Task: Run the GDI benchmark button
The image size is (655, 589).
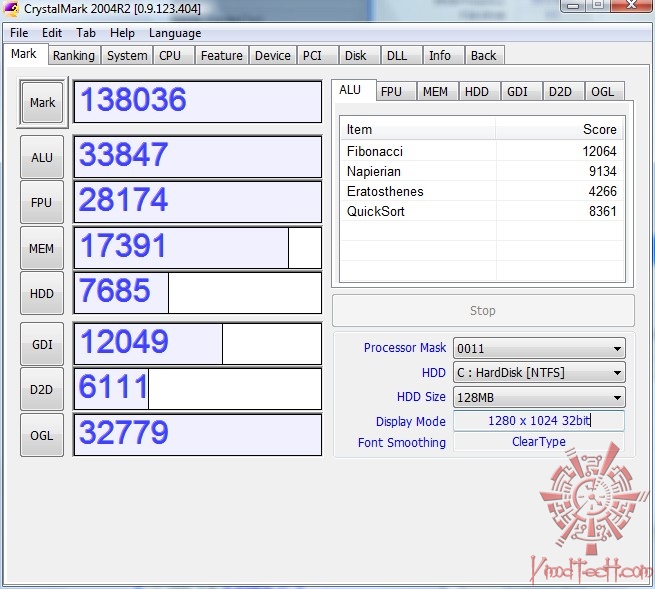Action: (x=42, y=344)
